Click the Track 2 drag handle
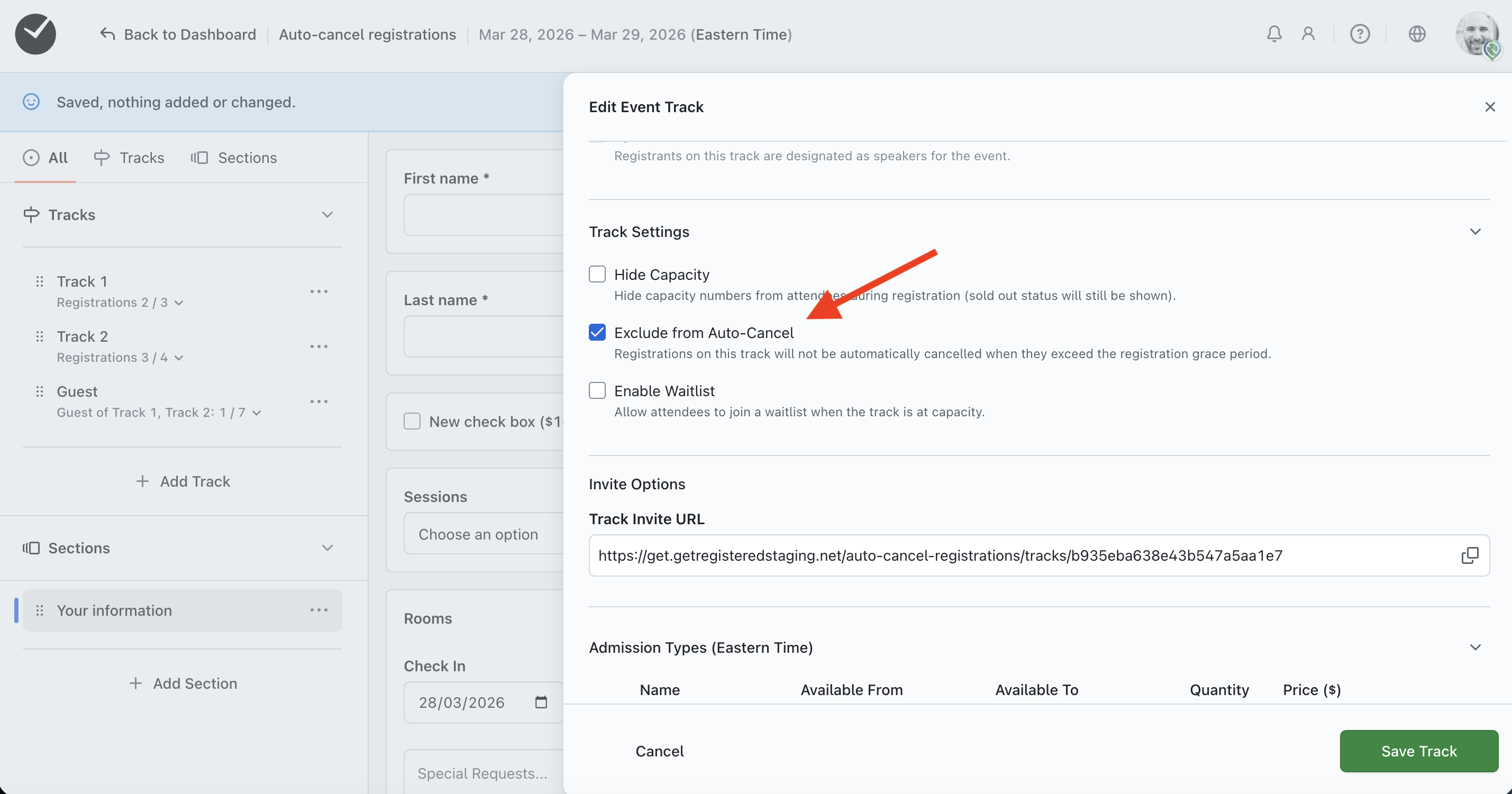The width and height of the screenshot is (1512, 794). (x=39, y=337)
